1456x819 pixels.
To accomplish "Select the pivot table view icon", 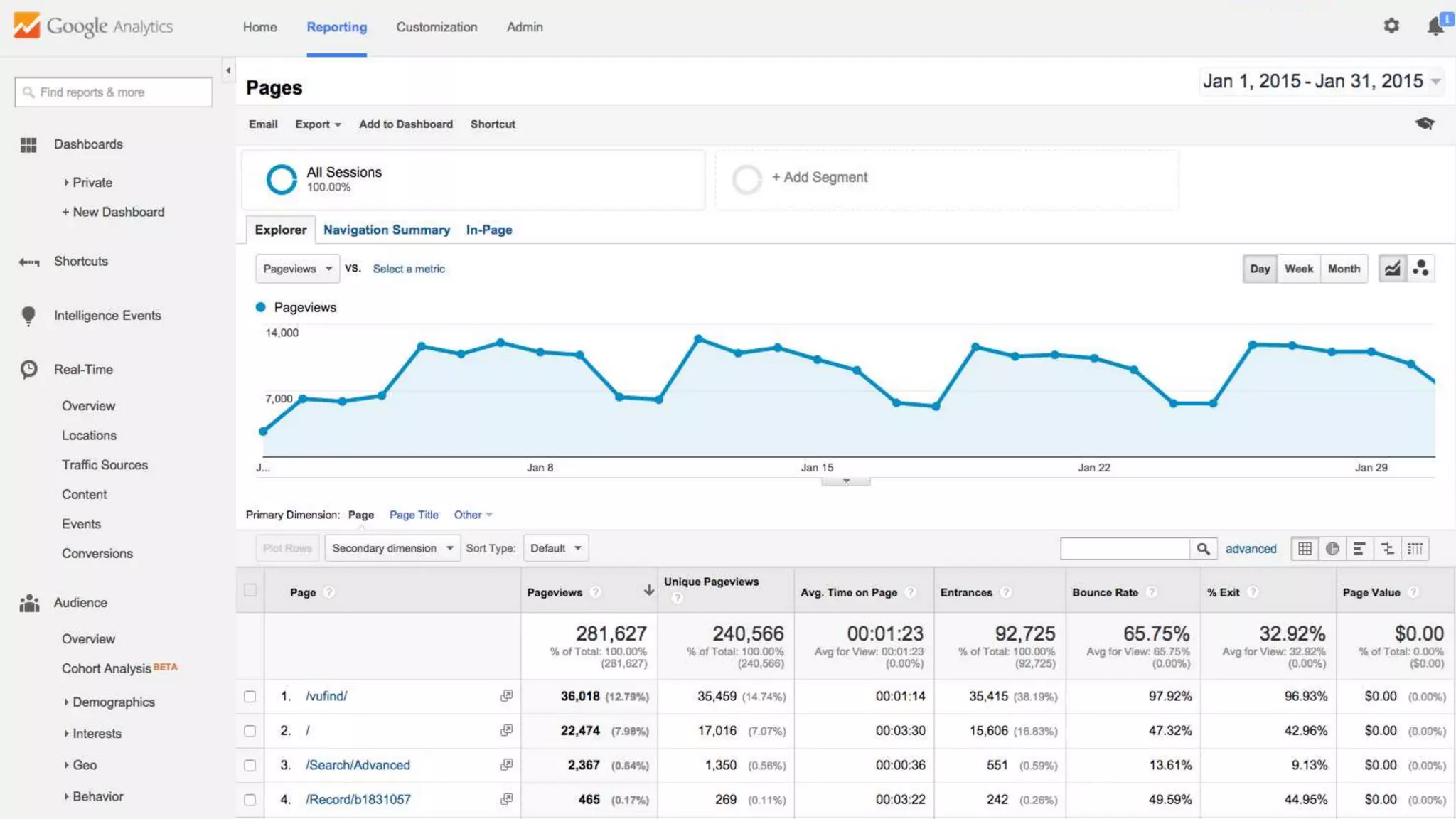I will (1415, 548).
